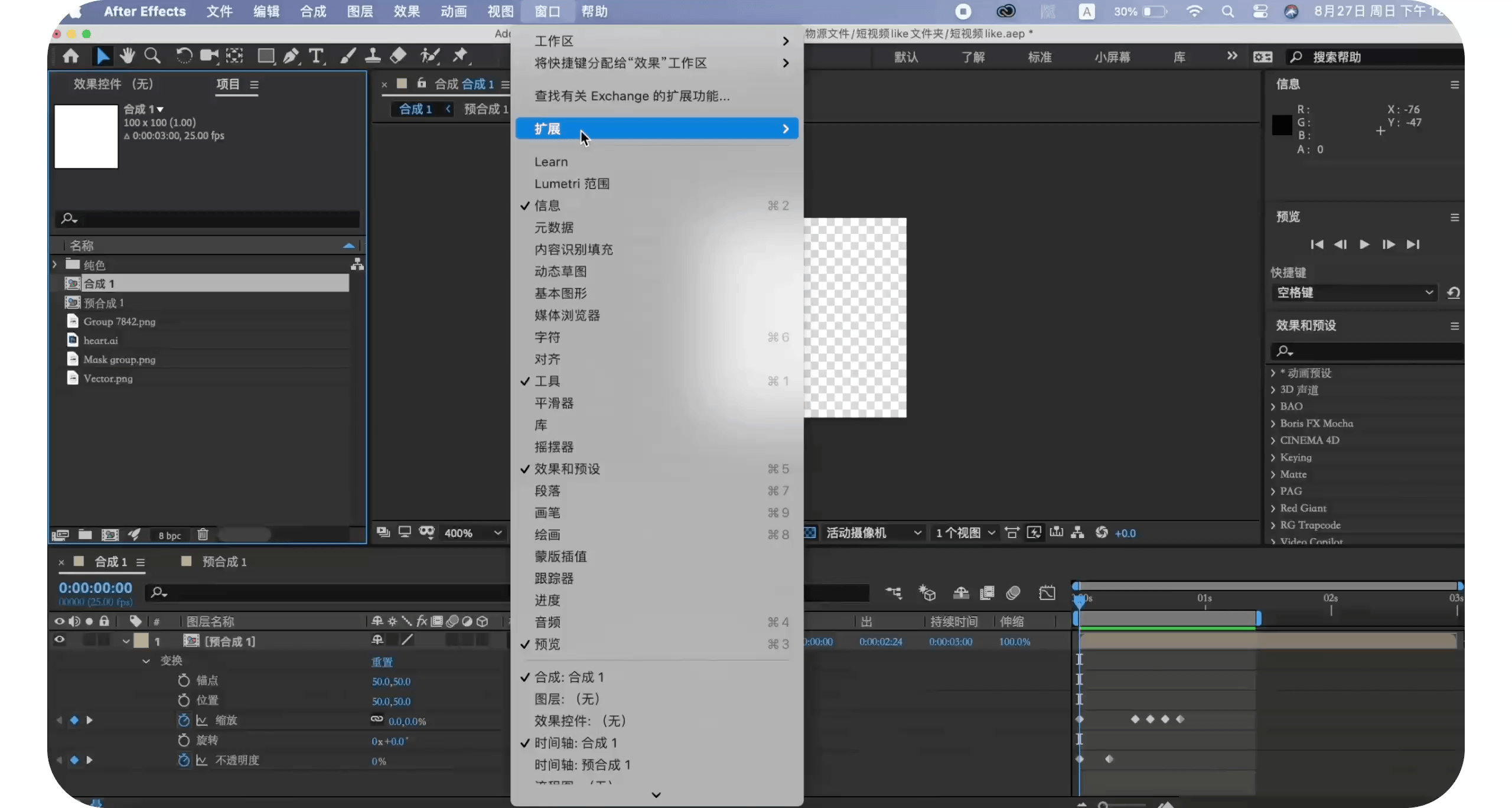Toggle the lock column for layer 1
The width and height of the screenshot is (1512, 808).
pos(105,641)
